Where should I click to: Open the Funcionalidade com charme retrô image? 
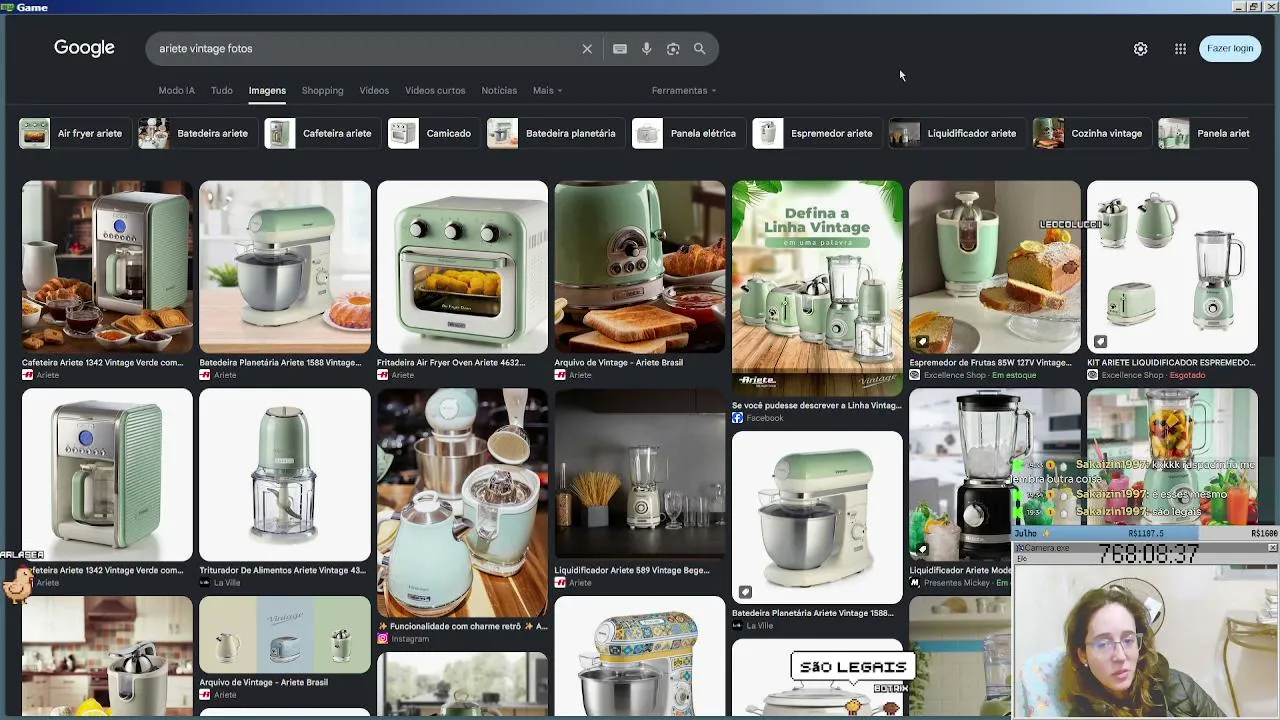coord(462,503)
